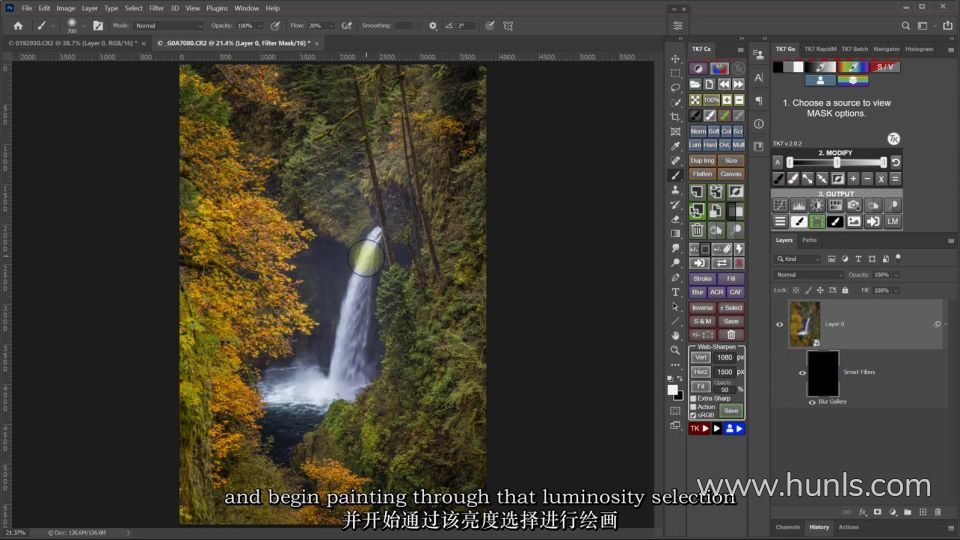The image size is (960, 540).
Task: Click the LM button in TK7 output
Action: [x=893, y=222]
